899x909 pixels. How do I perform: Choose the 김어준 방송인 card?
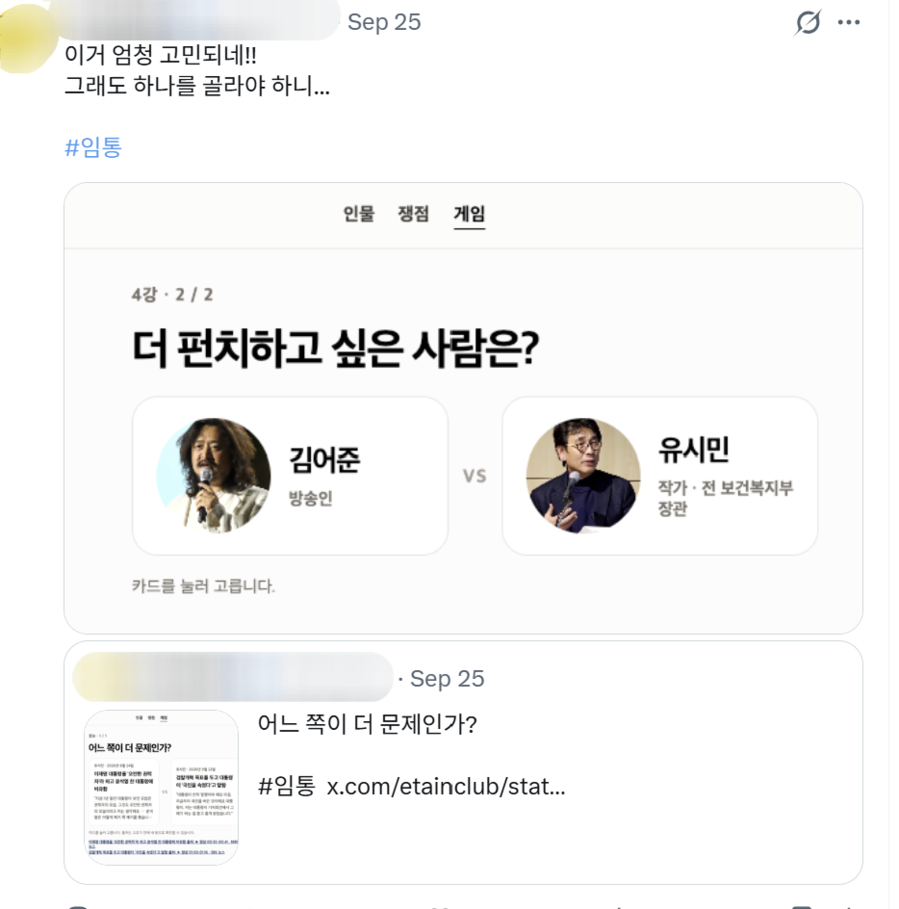(x=290, y=476)
